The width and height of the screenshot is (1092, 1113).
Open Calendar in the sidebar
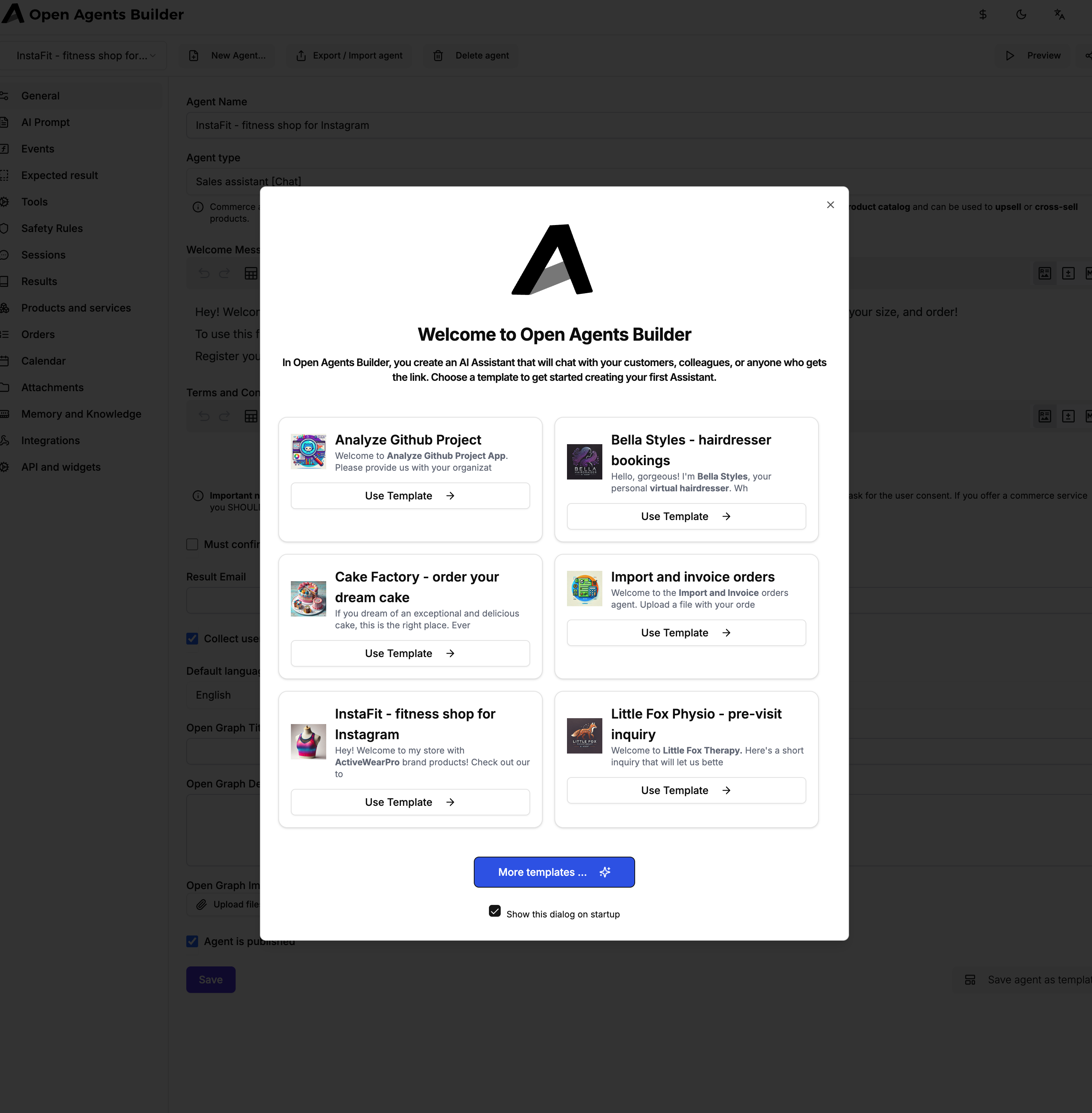pyautogui.click(x=43, y=361)
